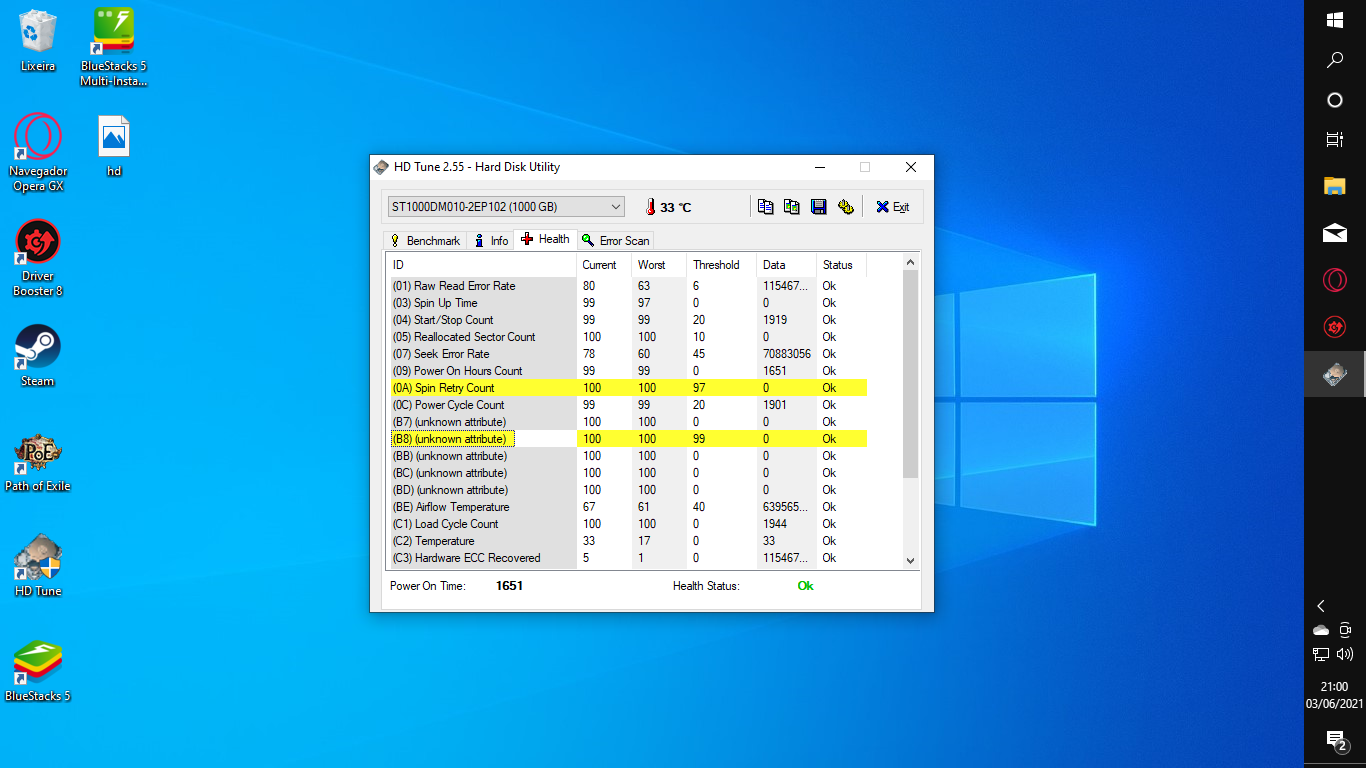This screenshot has height=768, width=1366.
Task: Switch to the Benchmark tab
Action: [425, 240]
